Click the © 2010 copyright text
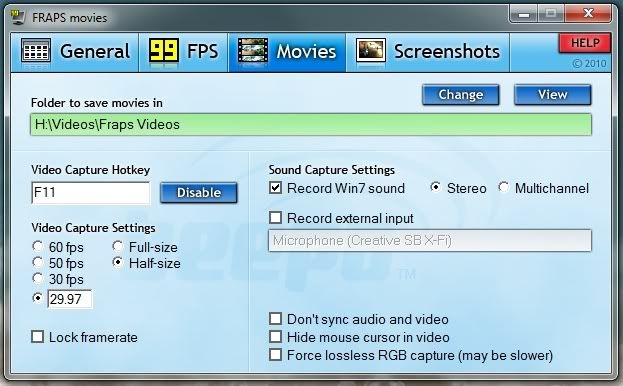The height and width of the screenshot is (386, 623). point(589,64)
